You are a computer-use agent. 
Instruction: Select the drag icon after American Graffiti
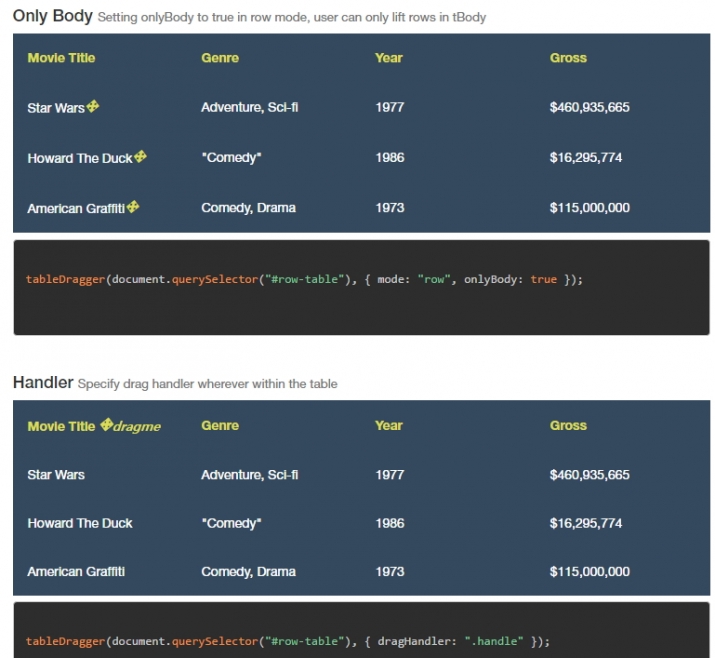point(133,207)
